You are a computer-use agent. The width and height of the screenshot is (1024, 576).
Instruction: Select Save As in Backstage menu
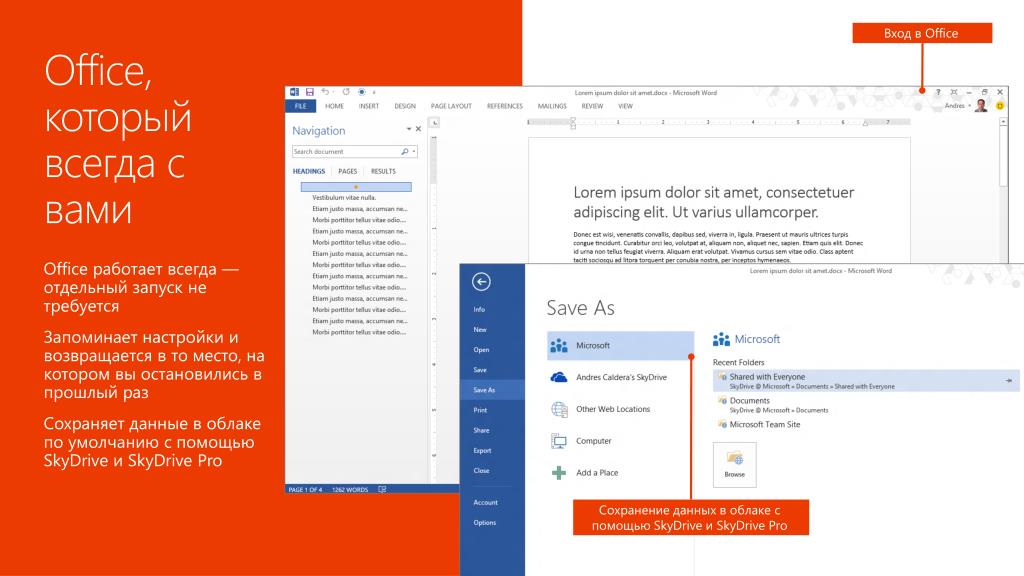[x=492, y=390]
